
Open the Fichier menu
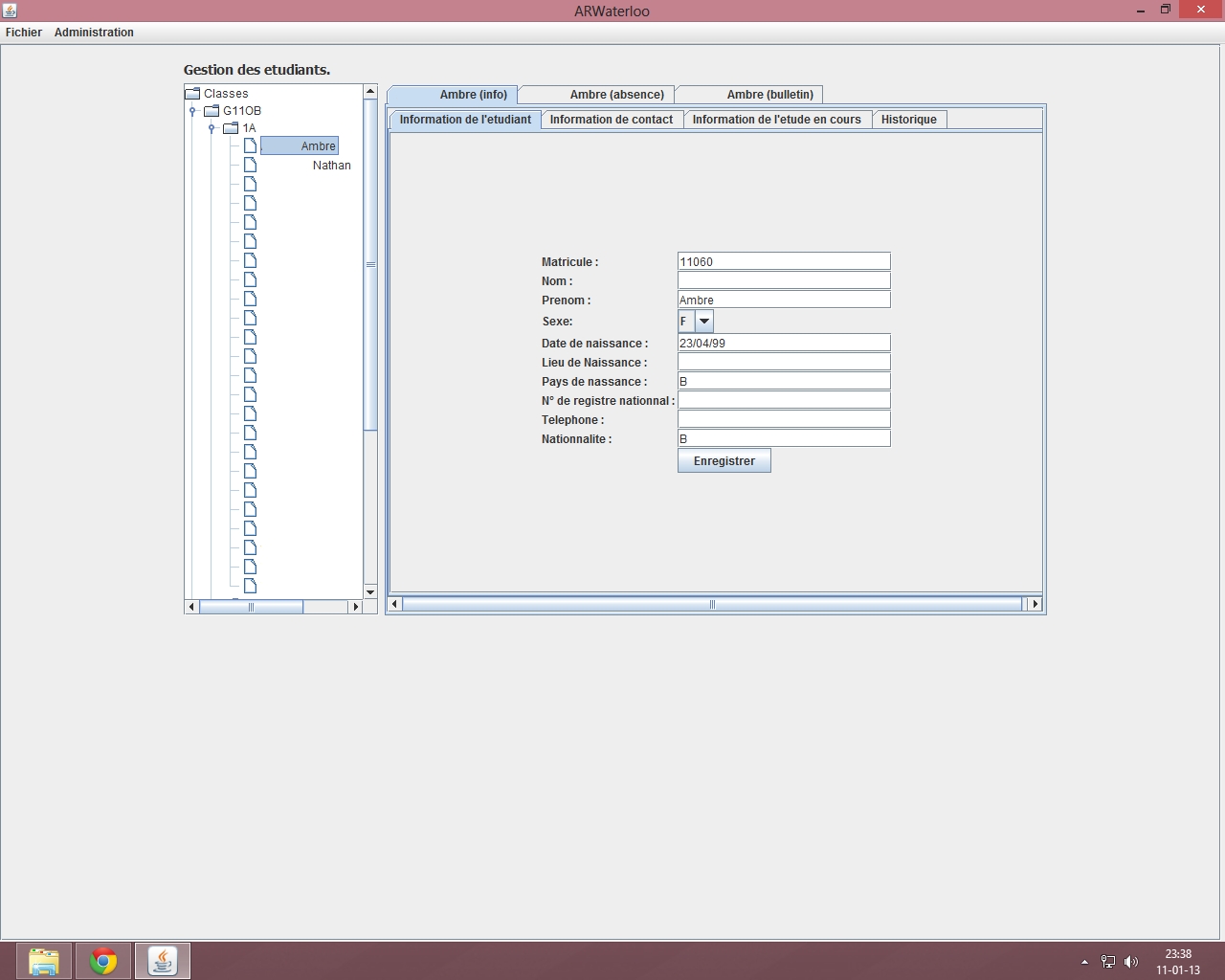tap(24, 33)
